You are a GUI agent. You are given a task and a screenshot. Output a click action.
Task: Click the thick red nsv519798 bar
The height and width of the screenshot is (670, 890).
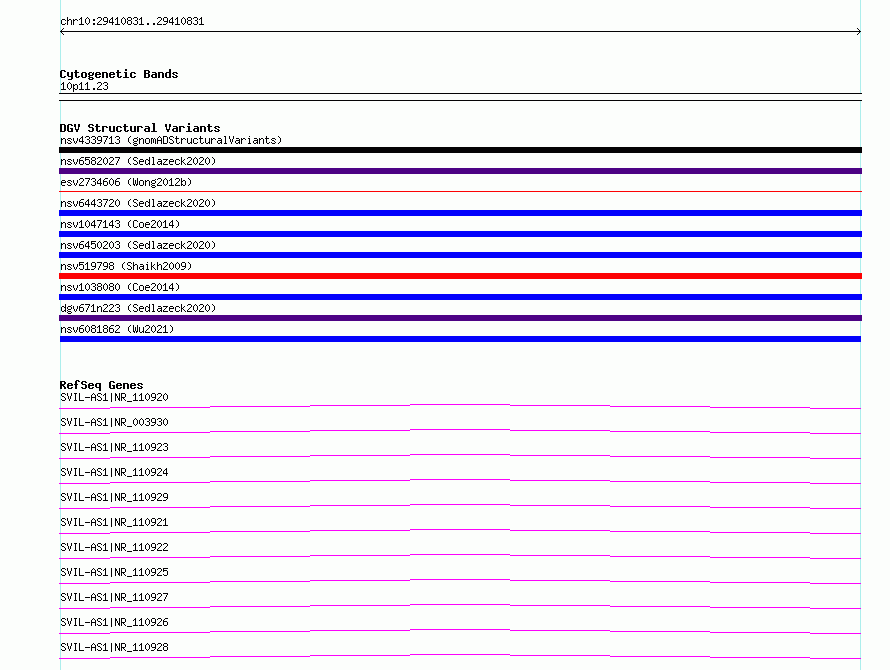pyautogui.click(x=460, y=276)
